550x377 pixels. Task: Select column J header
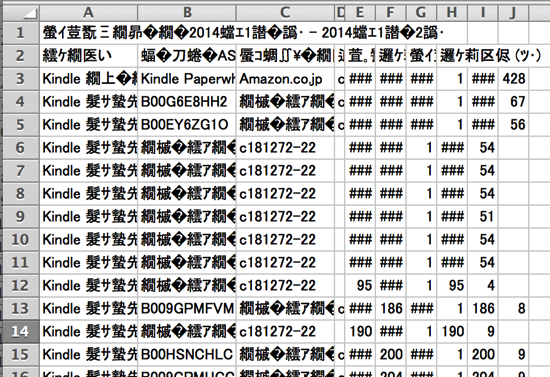(513, 13)
